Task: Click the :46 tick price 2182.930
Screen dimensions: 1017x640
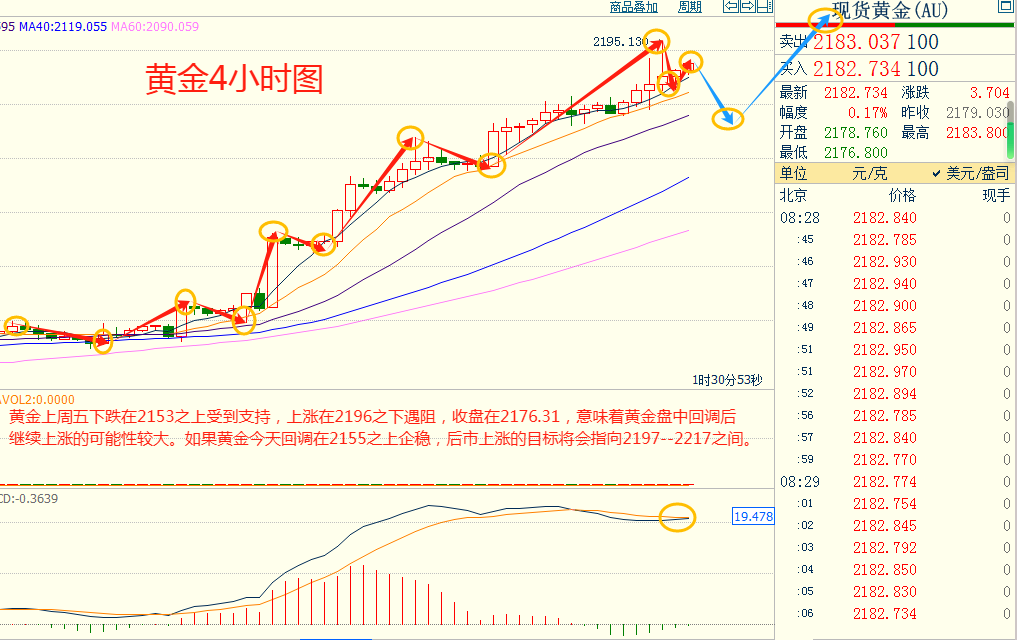Action: (885, 262)
